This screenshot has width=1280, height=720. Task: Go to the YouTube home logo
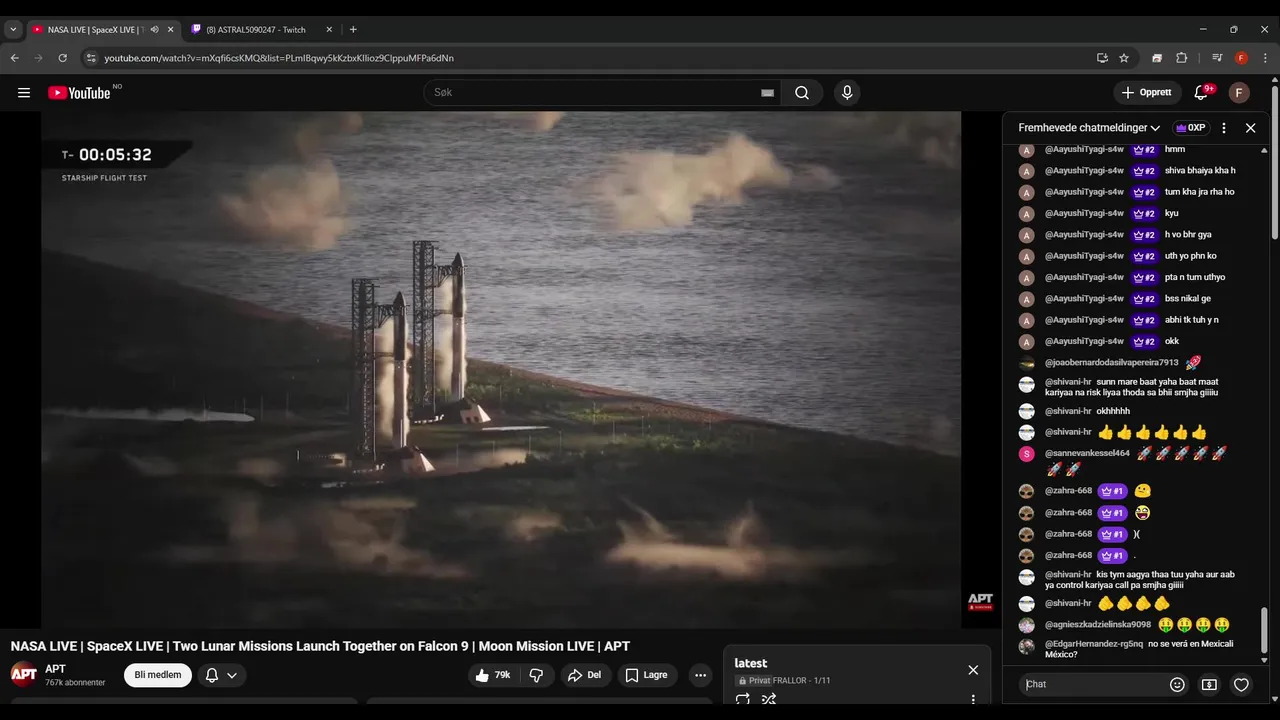pos(79,93)
